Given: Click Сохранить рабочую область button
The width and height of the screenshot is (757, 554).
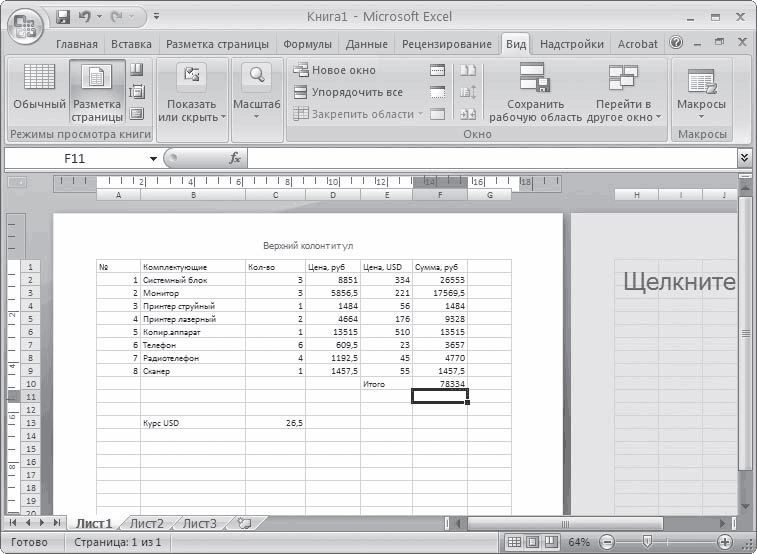Looking at the screenshot, I should pyautogui.click(x=535, y=92).
